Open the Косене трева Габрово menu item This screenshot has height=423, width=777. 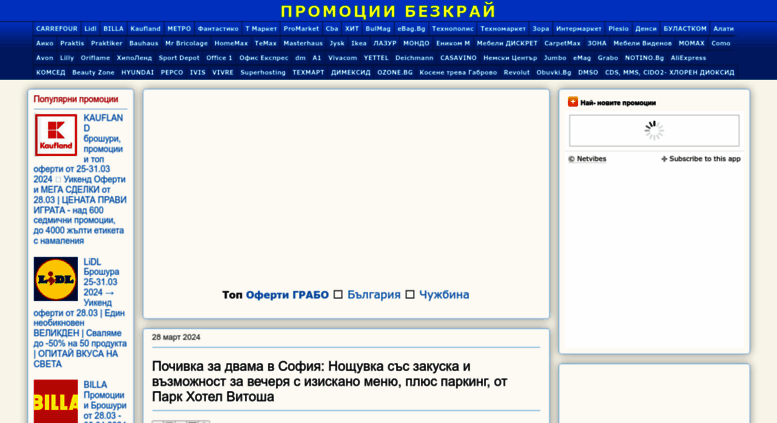[458, 72]
